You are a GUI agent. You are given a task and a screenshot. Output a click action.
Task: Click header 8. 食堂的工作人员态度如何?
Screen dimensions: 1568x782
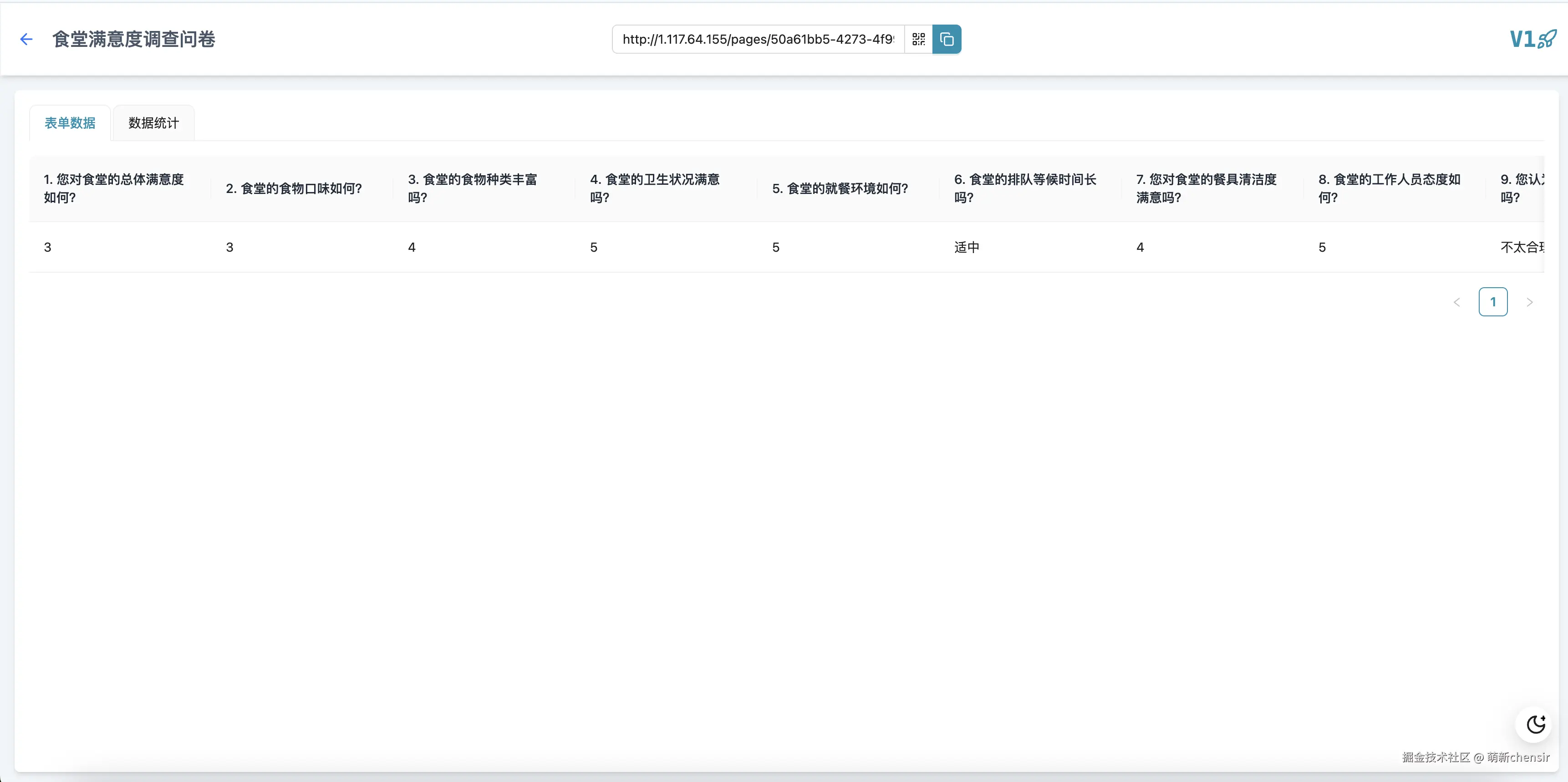(1389, 188)
